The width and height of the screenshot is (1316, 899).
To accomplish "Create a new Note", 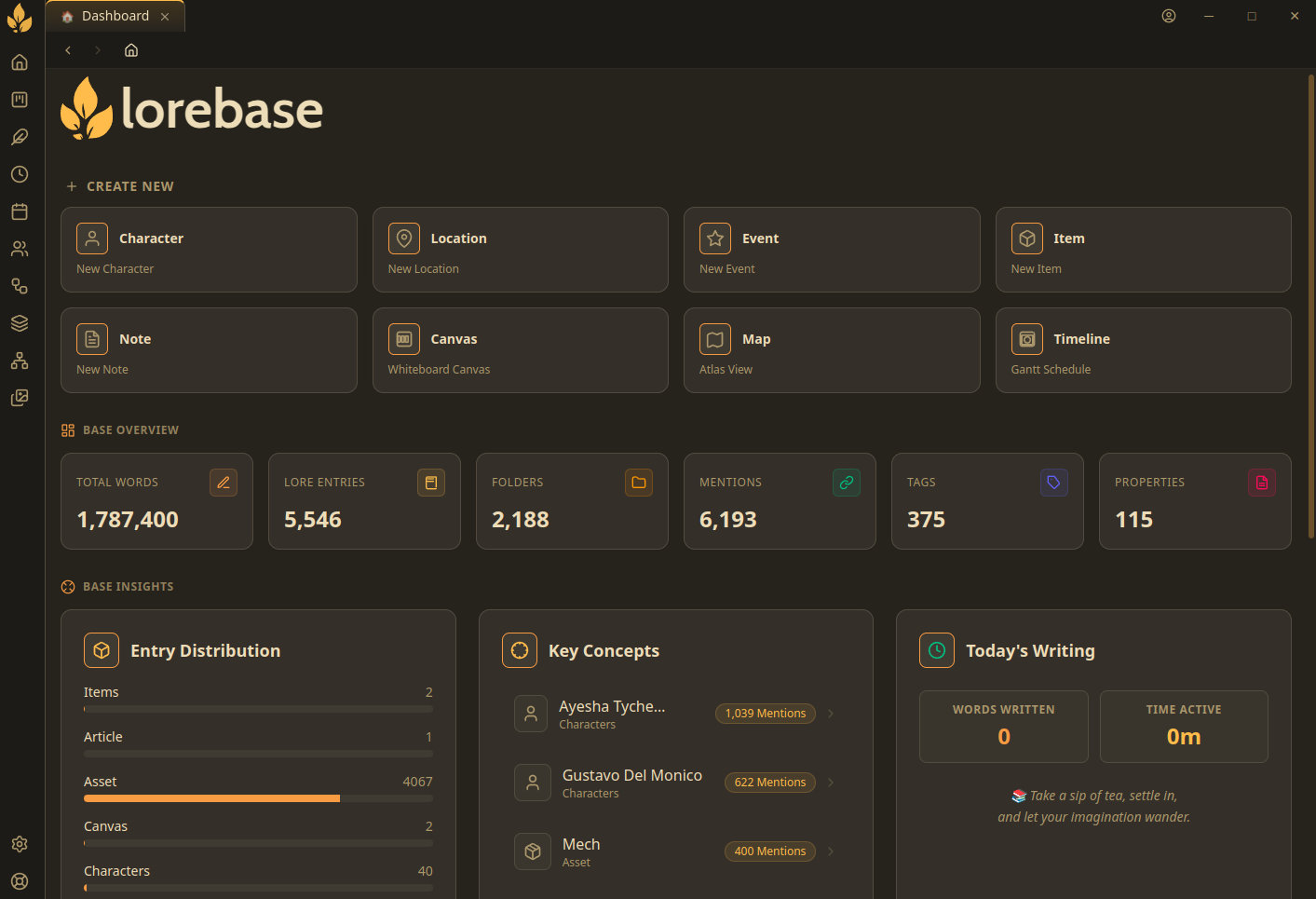I will (x=209, y=350).
